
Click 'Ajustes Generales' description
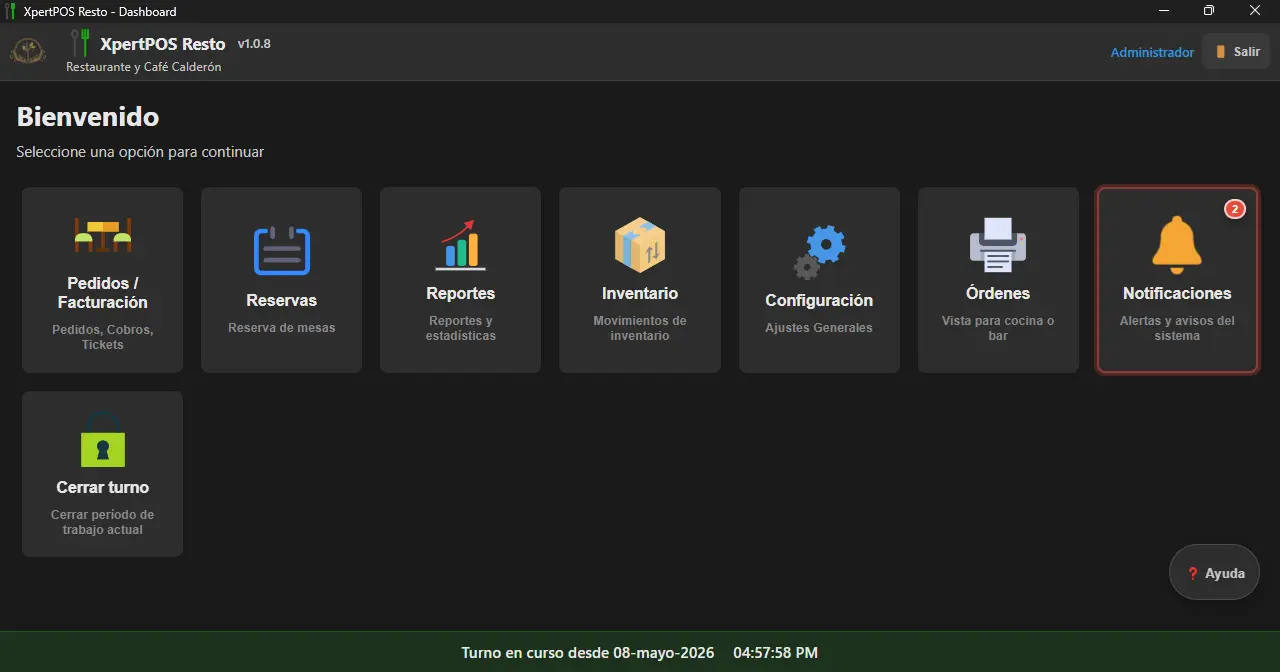point(819,328)
